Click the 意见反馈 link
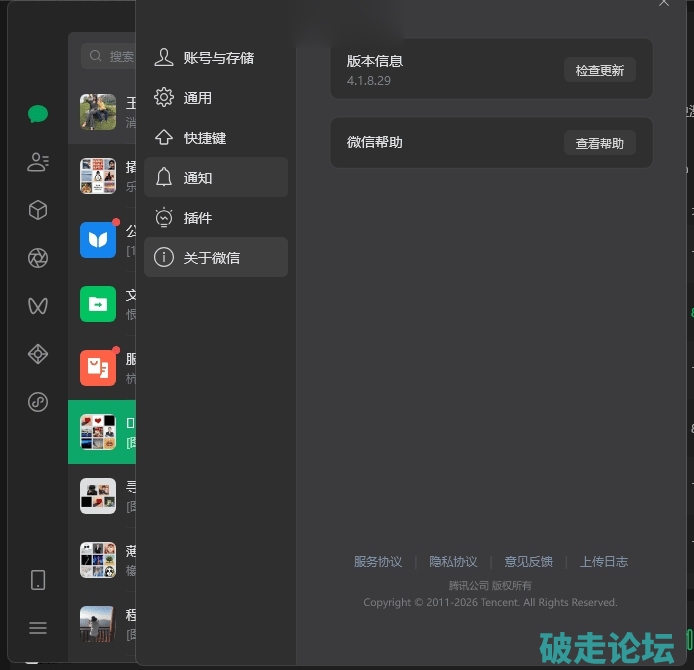This screenshot has width=694, height=670. 528,562
